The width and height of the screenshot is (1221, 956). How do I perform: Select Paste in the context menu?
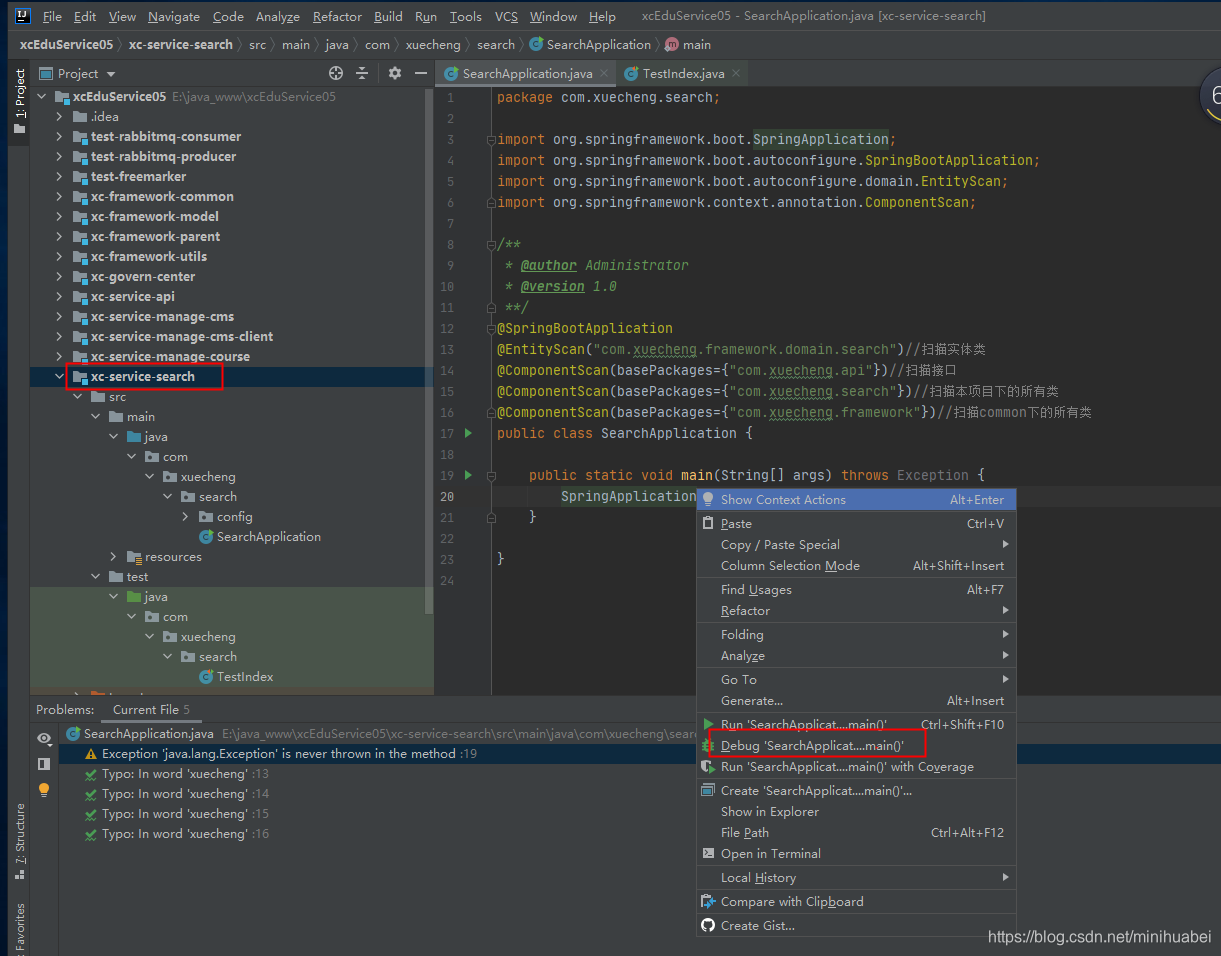coord(856,523)
